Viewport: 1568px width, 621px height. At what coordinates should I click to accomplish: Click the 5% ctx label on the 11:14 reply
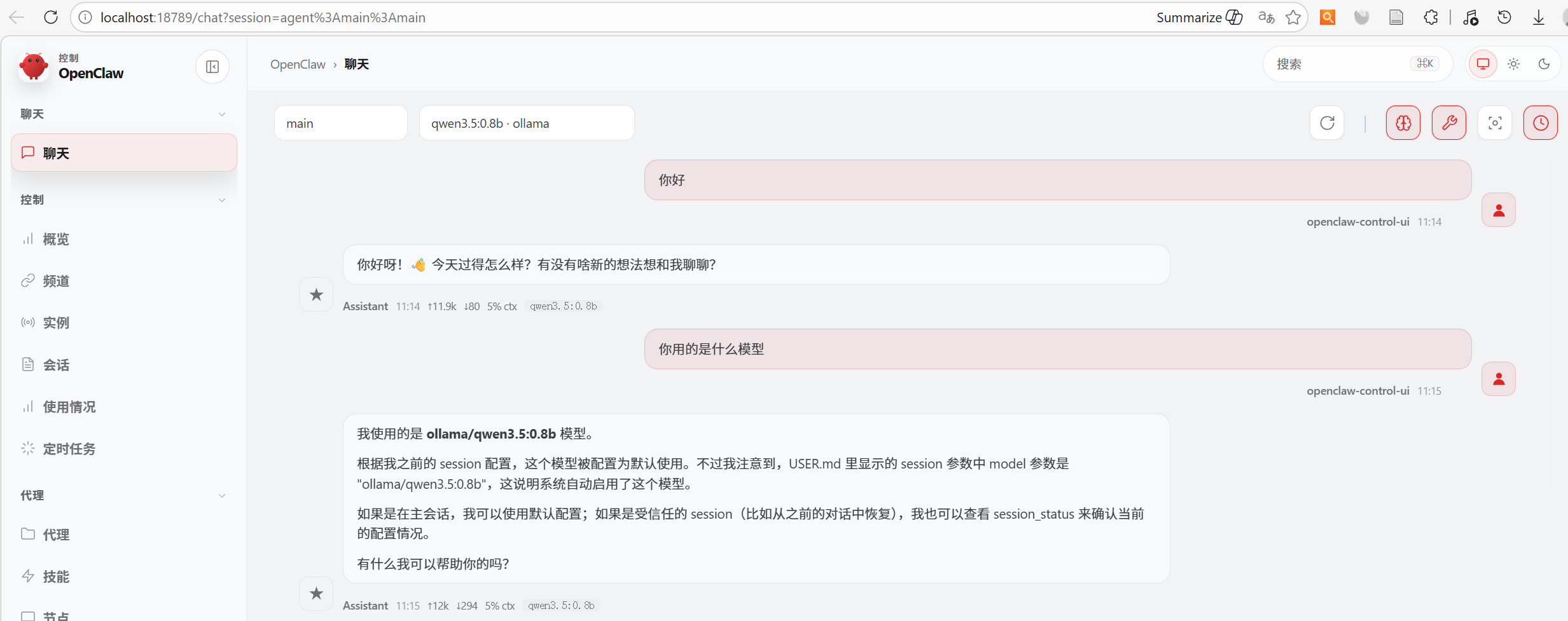coord(502,306)
